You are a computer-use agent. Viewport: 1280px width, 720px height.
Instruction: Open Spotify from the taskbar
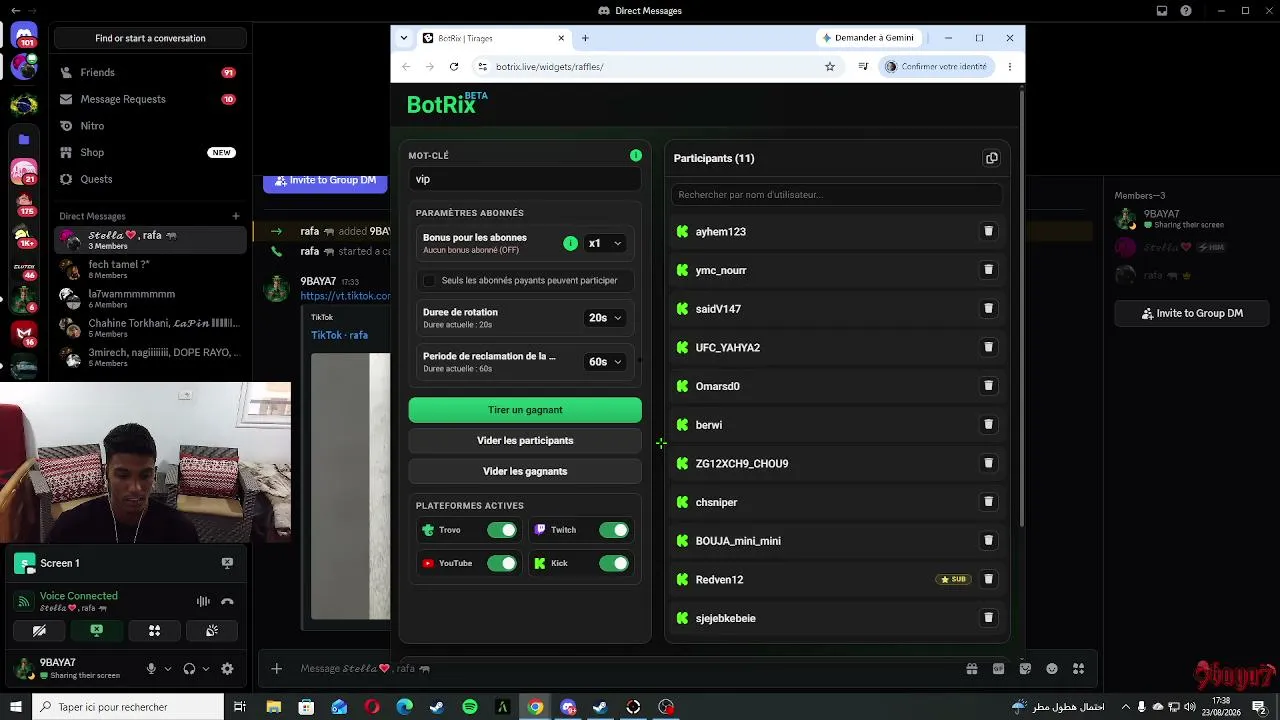470,707
